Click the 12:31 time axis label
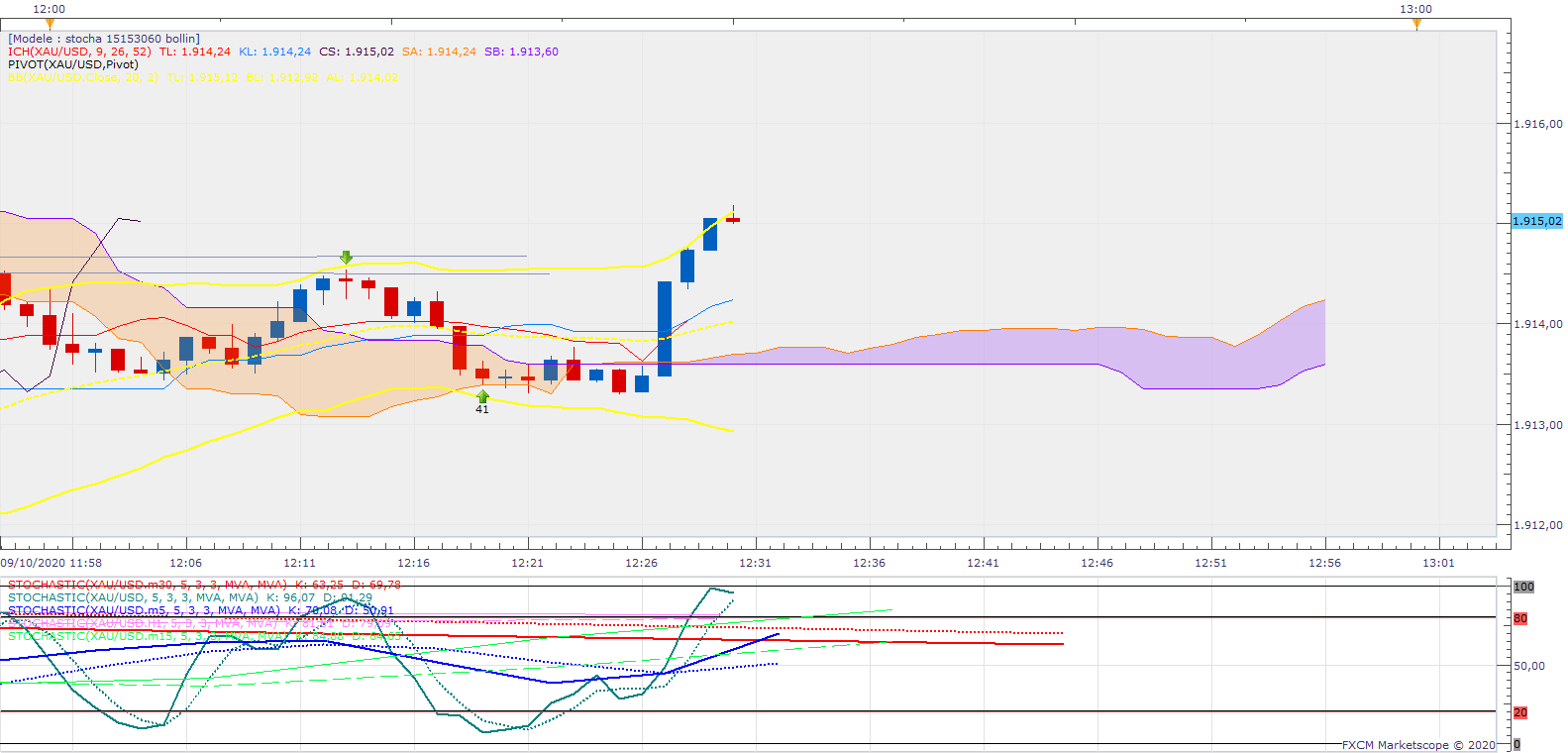Viewport: 1568px width, 753px height. coord(755,563)
